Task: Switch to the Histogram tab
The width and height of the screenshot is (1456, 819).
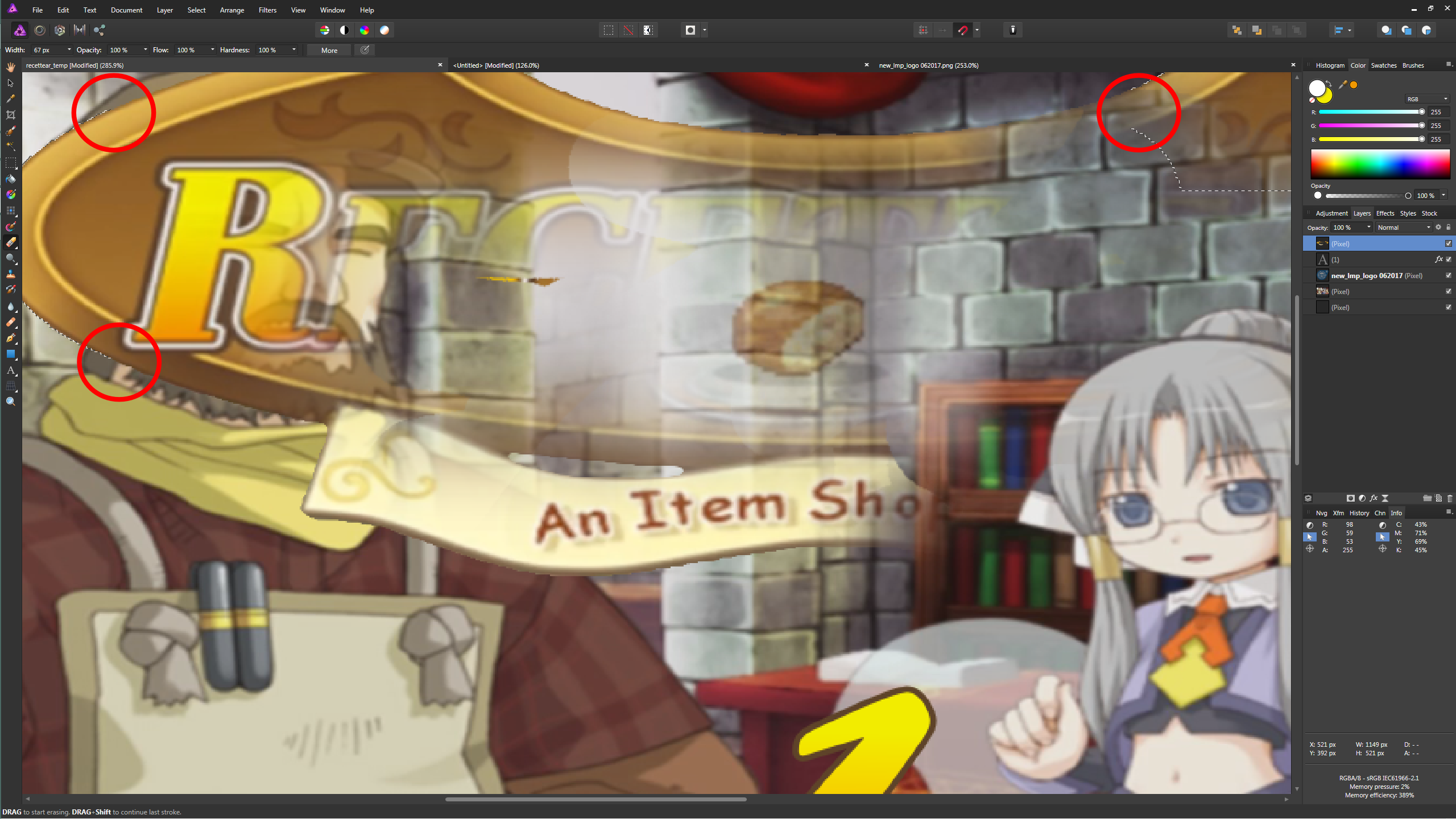Action: (1330, 65)
